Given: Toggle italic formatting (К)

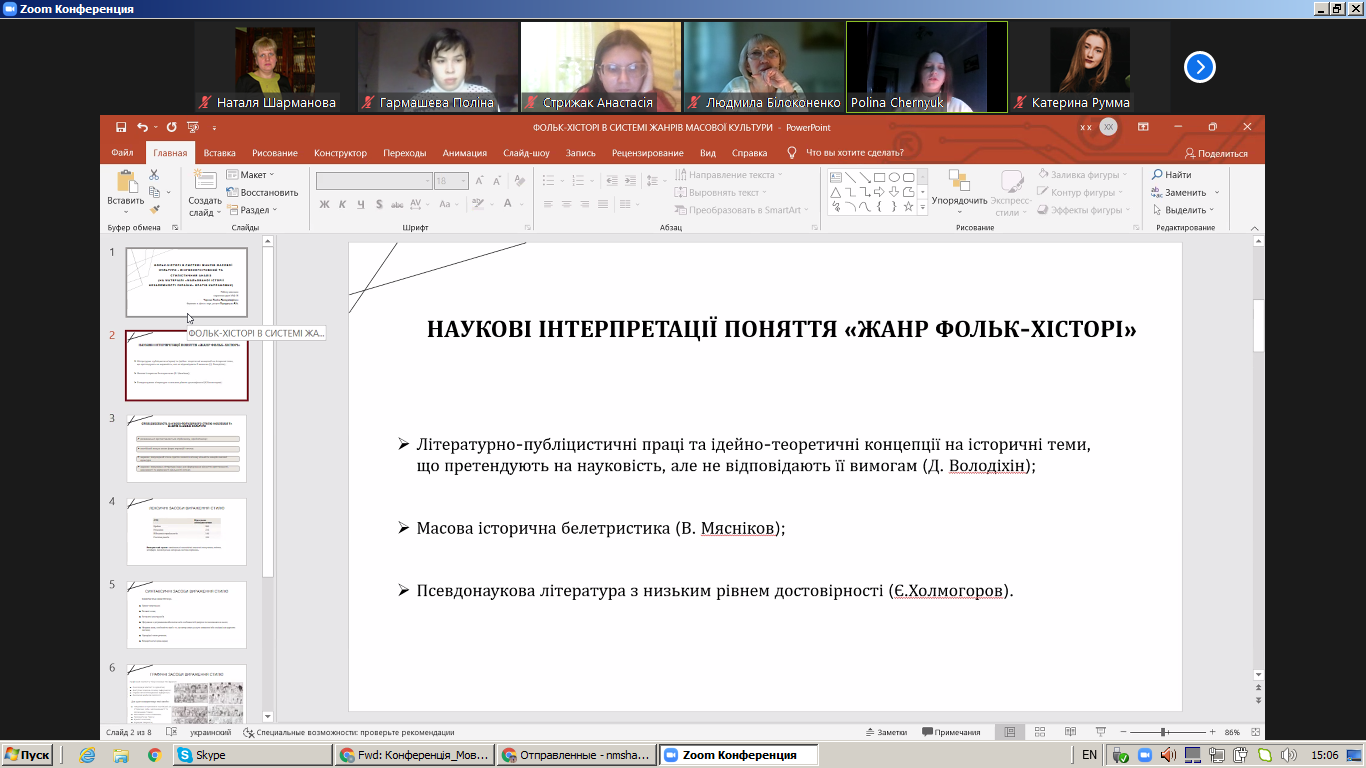Looking at the screenshot, I should coord(343,204).
